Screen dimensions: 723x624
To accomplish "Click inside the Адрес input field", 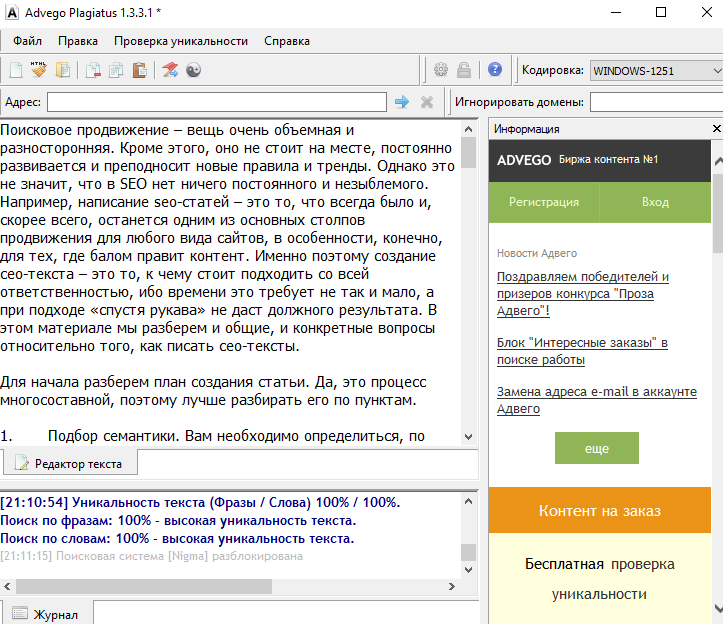I will (217, 102).
